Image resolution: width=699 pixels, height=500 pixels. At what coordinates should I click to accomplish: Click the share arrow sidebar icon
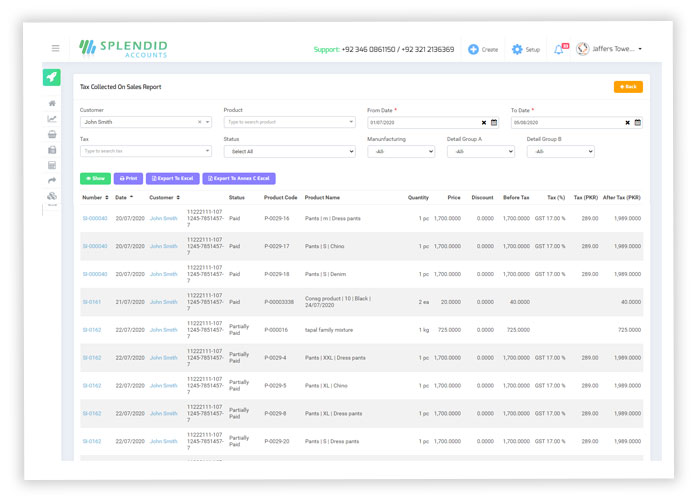pos(52,181)
